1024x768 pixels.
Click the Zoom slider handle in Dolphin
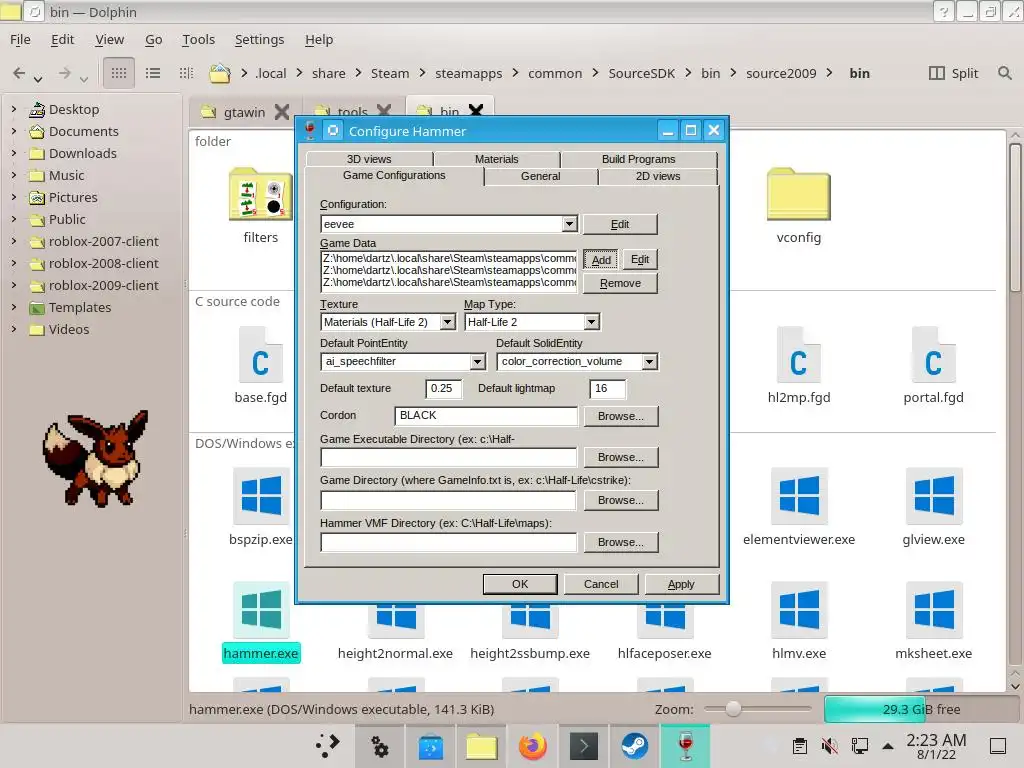click(733, 709)
